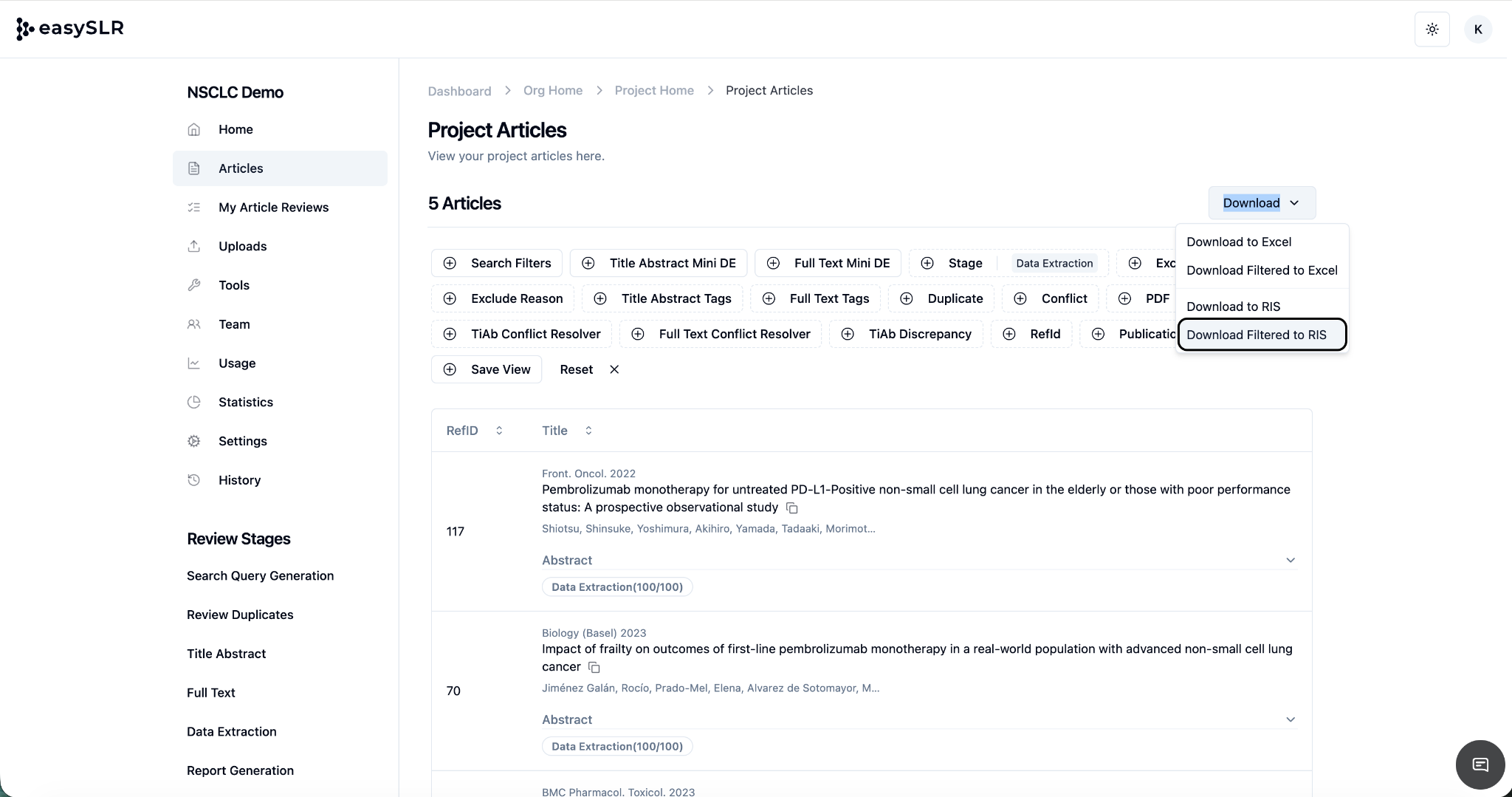Choose Download to Excel option
The width and height of the screenshot is (1512, 797).
point(1238,242)
